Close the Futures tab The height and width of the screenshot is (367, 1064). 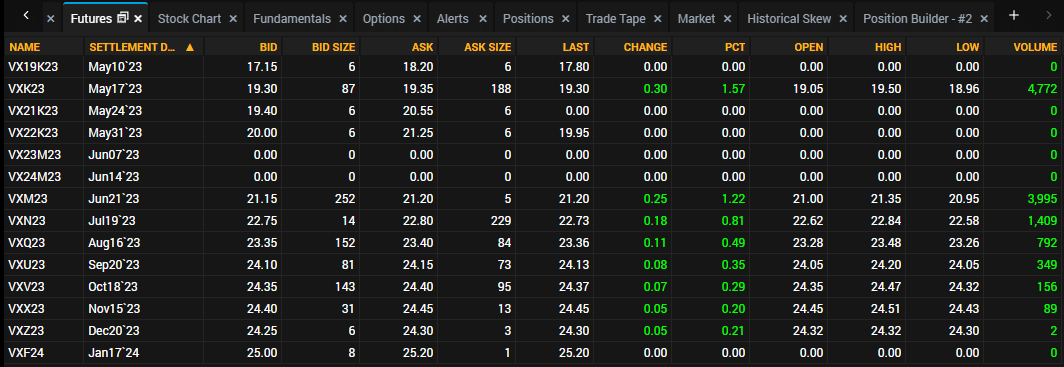138,19
